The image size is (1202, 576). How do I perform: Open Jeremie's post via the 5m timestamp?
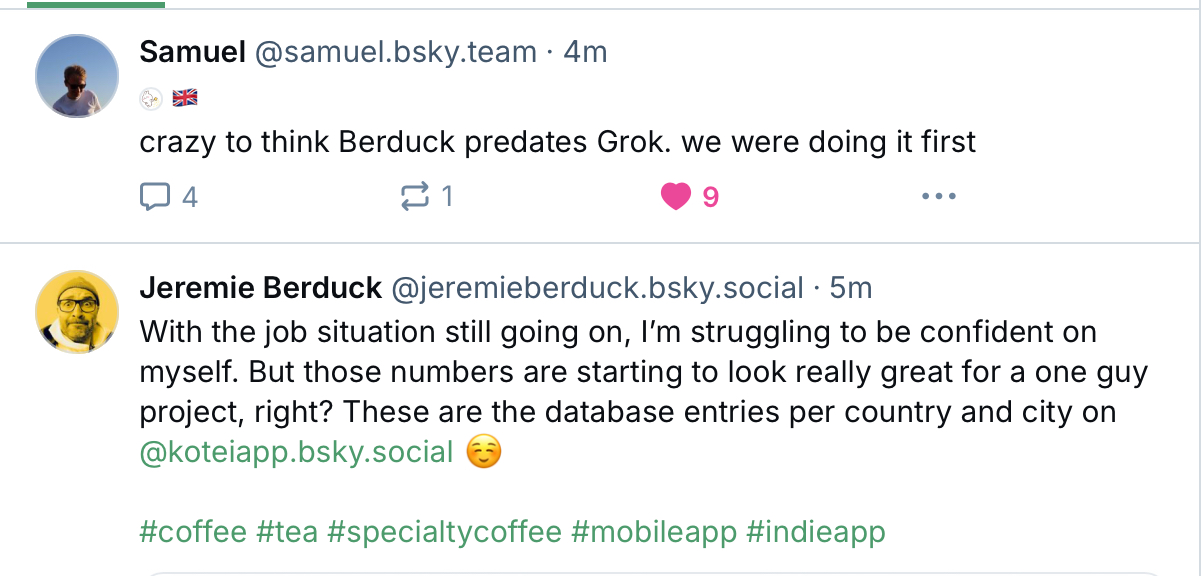[x=851, y=288]
